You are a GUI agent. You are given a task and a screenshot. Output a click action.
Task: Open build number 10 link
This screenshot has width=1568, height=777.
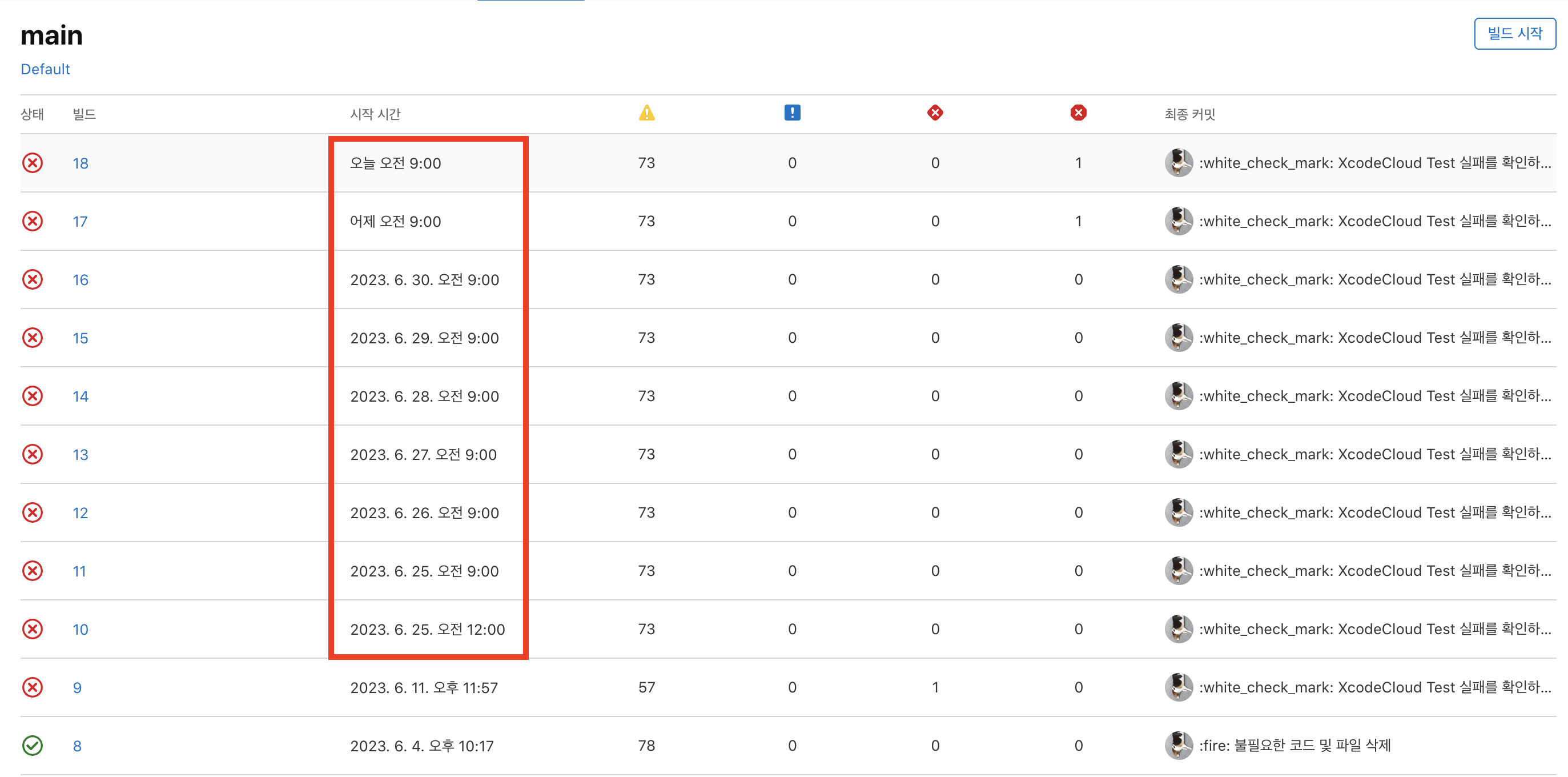tap(81, 629)
